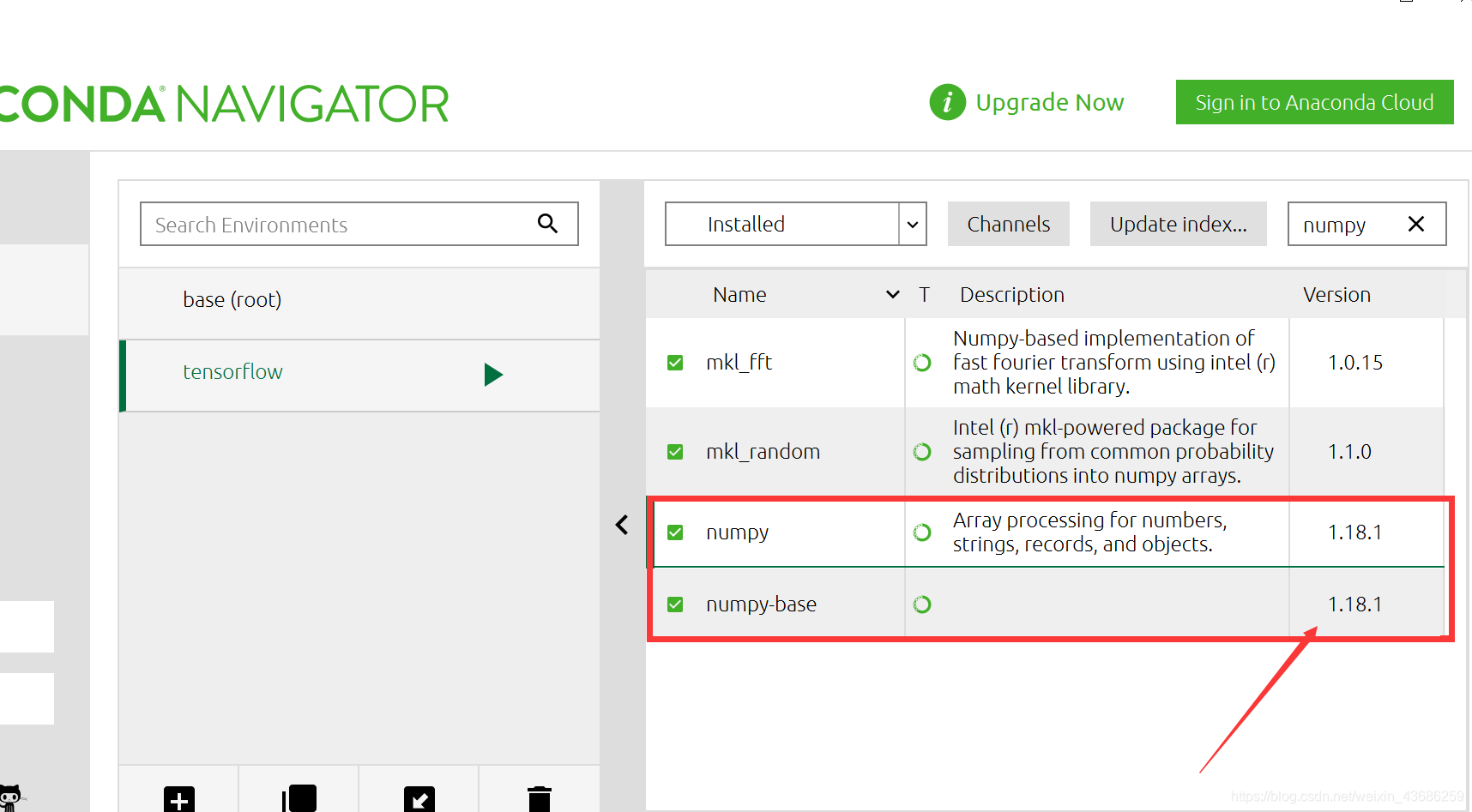Screen dimensions: 1472x812
Task: Clear the numpy search with X icon
Action: coord(1416,224)
